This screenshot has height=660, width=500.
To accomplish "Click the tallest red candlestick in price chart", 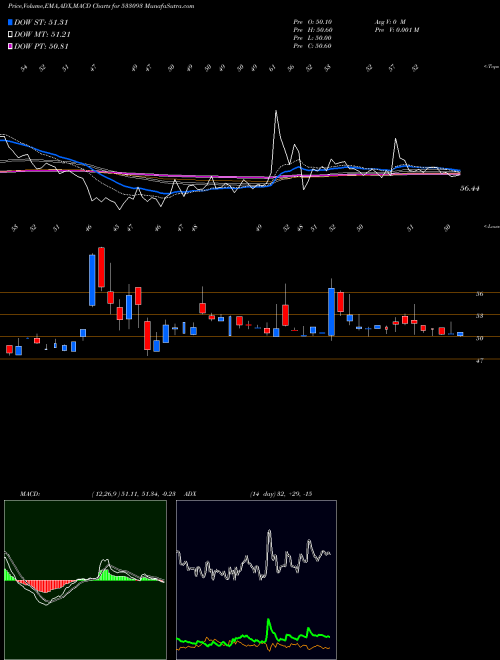I will point(101,267).
